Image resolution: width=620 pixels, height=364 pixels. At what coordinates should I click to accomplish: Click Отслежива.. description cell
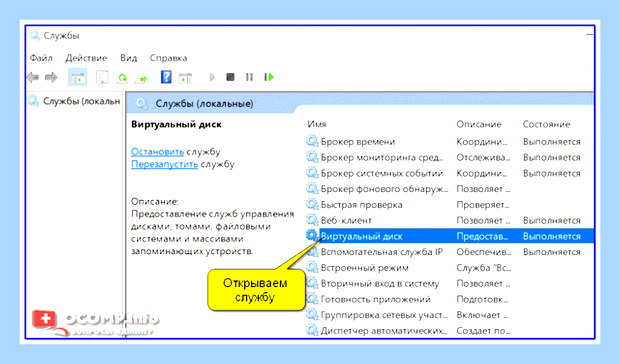click(x=483, y=157)
